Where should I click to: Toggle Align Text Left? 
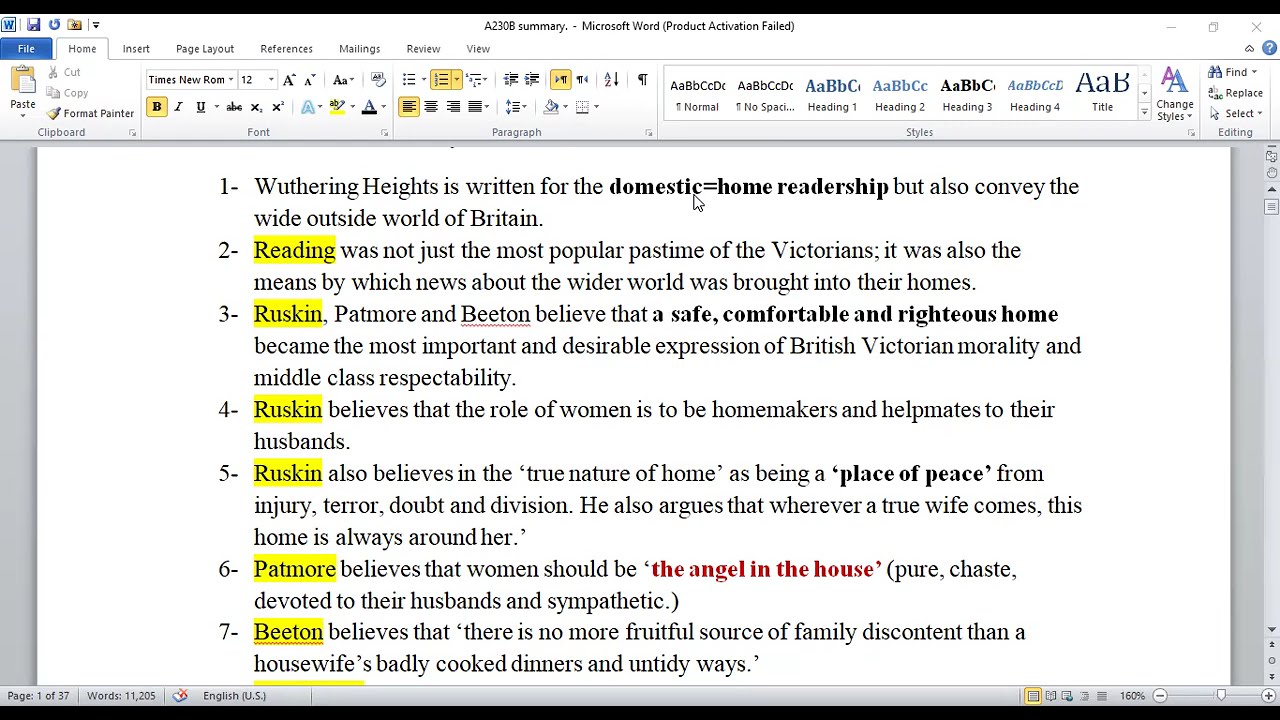(x=409, y=107)
